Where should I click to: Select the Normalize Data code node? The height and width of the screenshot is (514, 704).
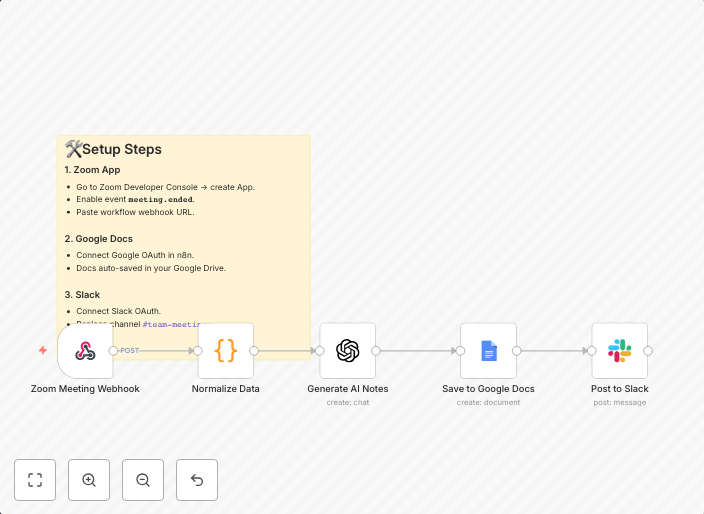[x=226, y=351]
